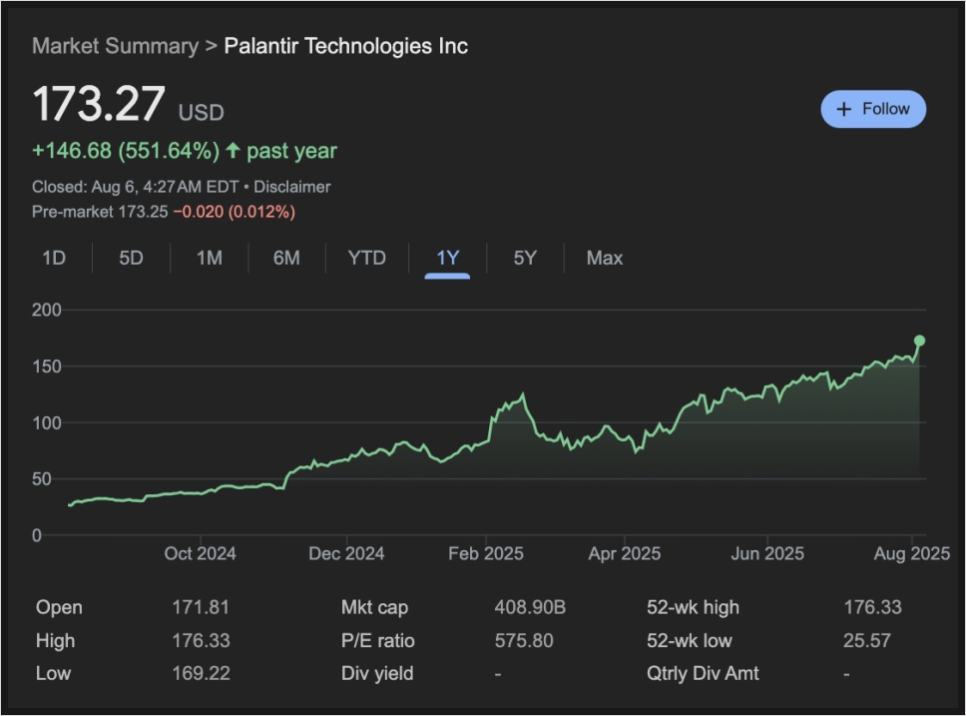Select the YTD range tab

[x=367, y=258]
